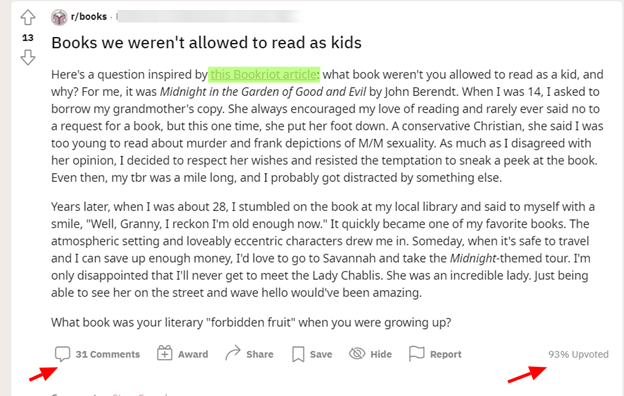
Task: Click the flag Report icon
Action: point(417,353)
